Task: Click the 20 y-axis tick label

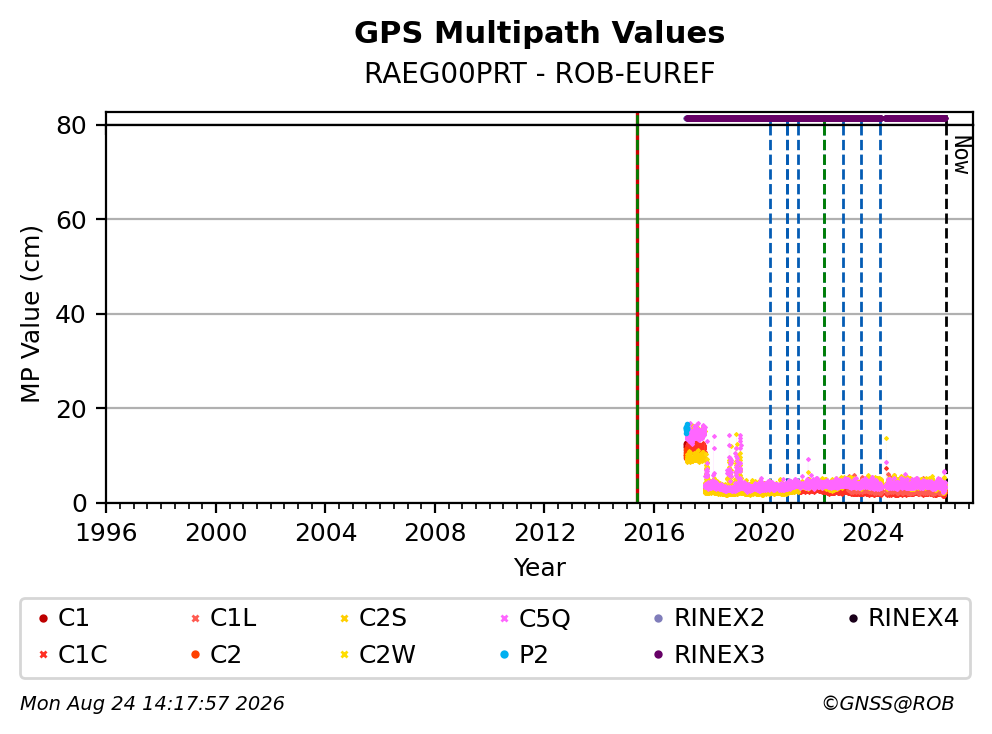Action: coord(71,409)
